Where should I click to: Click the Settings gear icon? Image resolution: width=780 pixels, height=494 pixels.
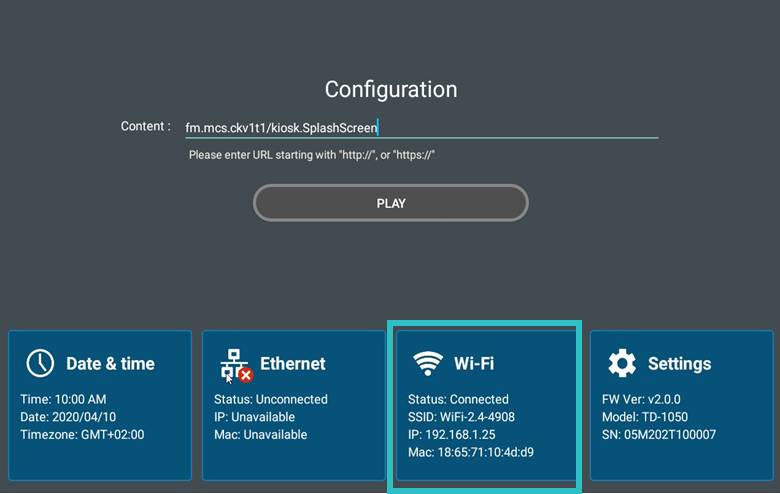point(622,363)
